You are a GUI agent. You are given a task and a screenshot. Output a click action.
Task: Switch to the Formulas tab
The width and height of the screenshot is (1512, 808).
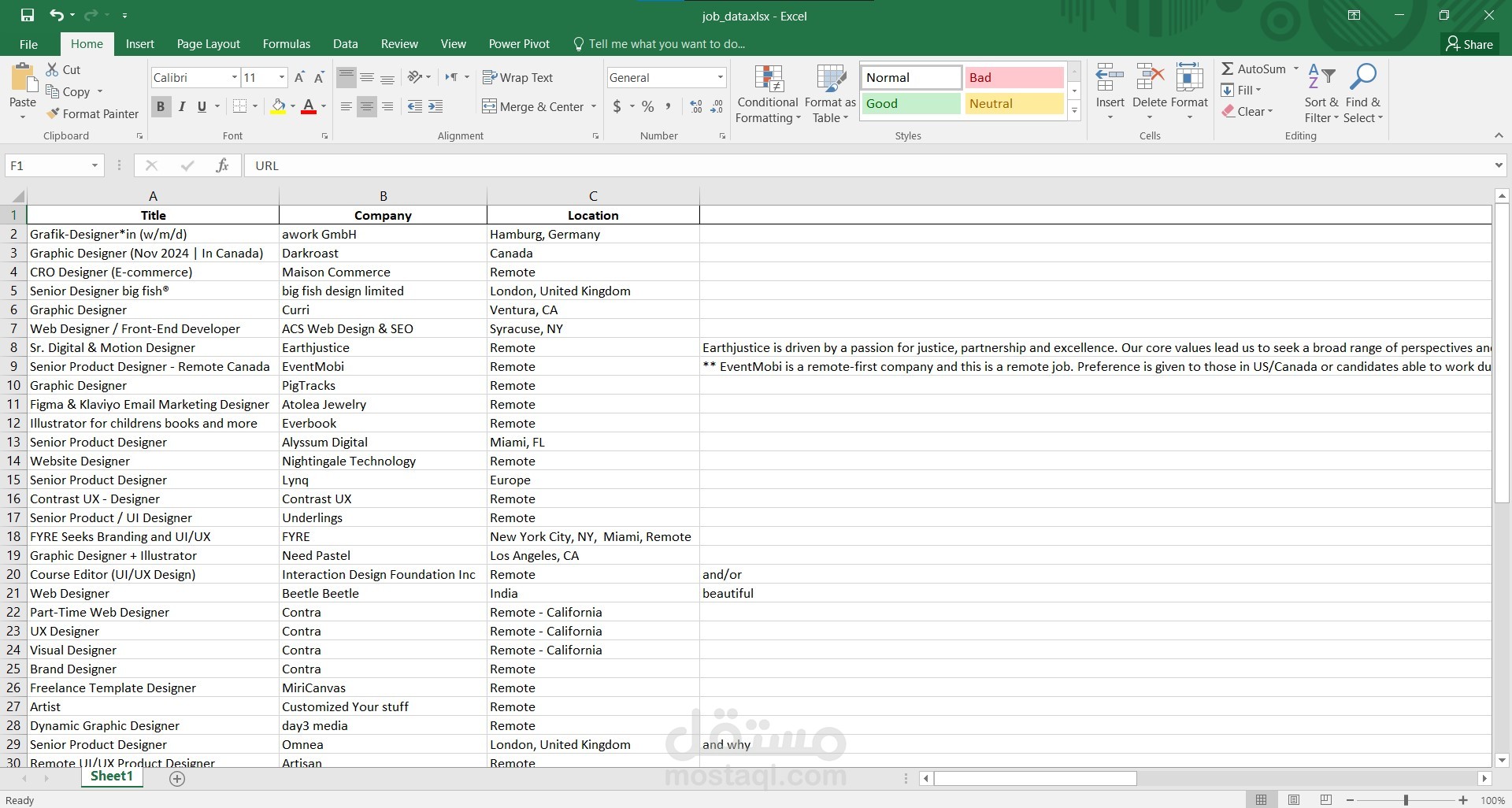(287, 44)
